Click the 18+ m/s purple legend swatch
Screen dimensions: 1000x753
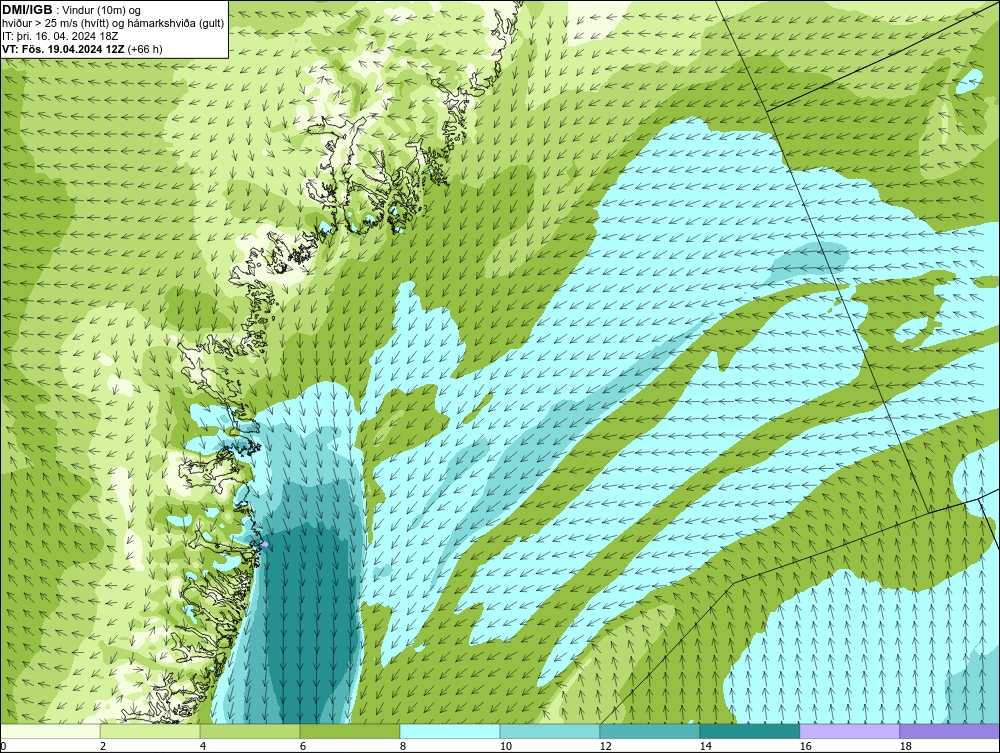950,731
